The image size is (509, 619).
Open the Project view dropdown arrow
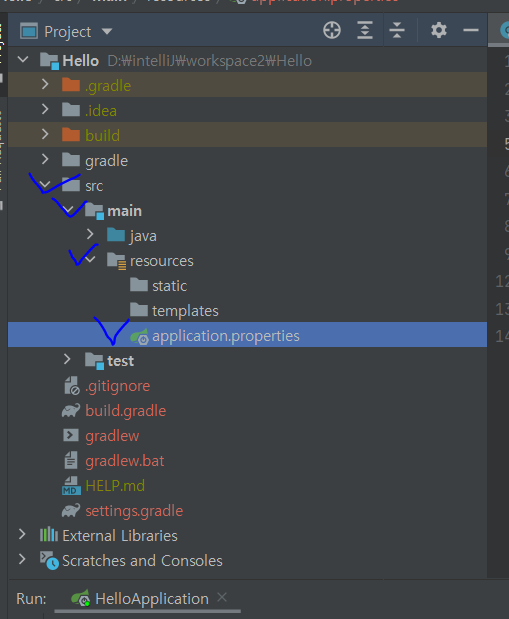tap(107, 31)
